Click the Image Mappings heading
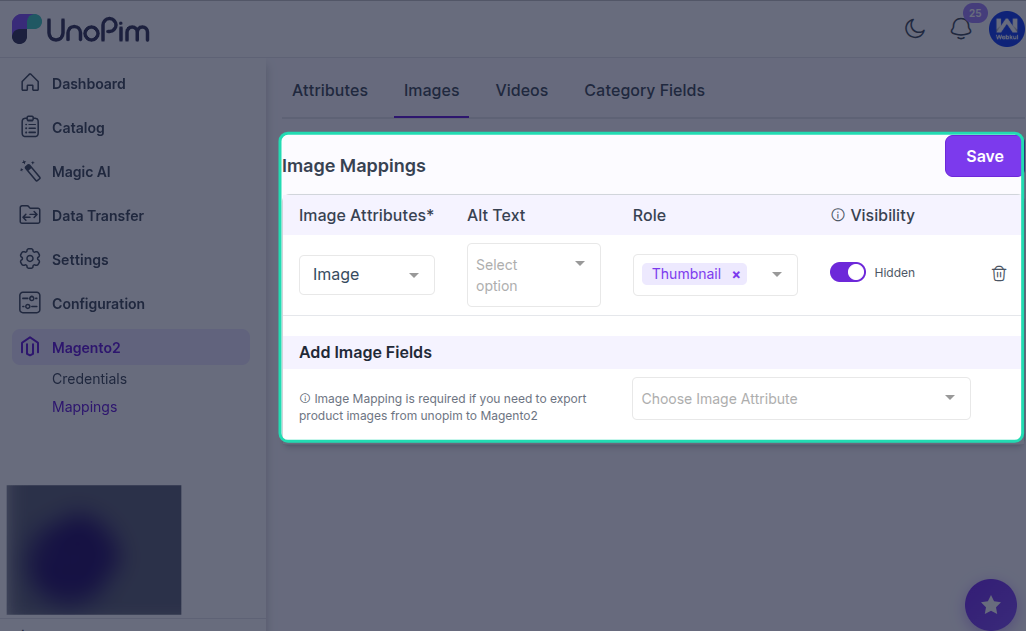Screen dimensions: 1026x631 (x=353, y=166)
